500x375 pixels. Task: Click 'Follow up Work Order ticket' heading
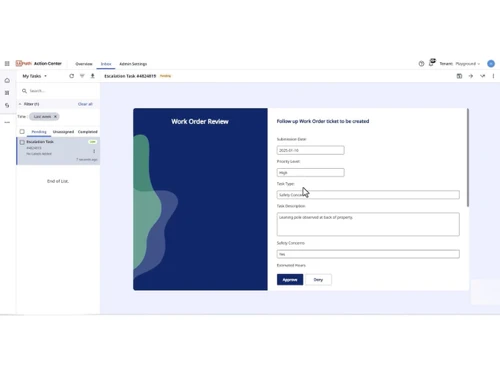(x=323, y=121)
